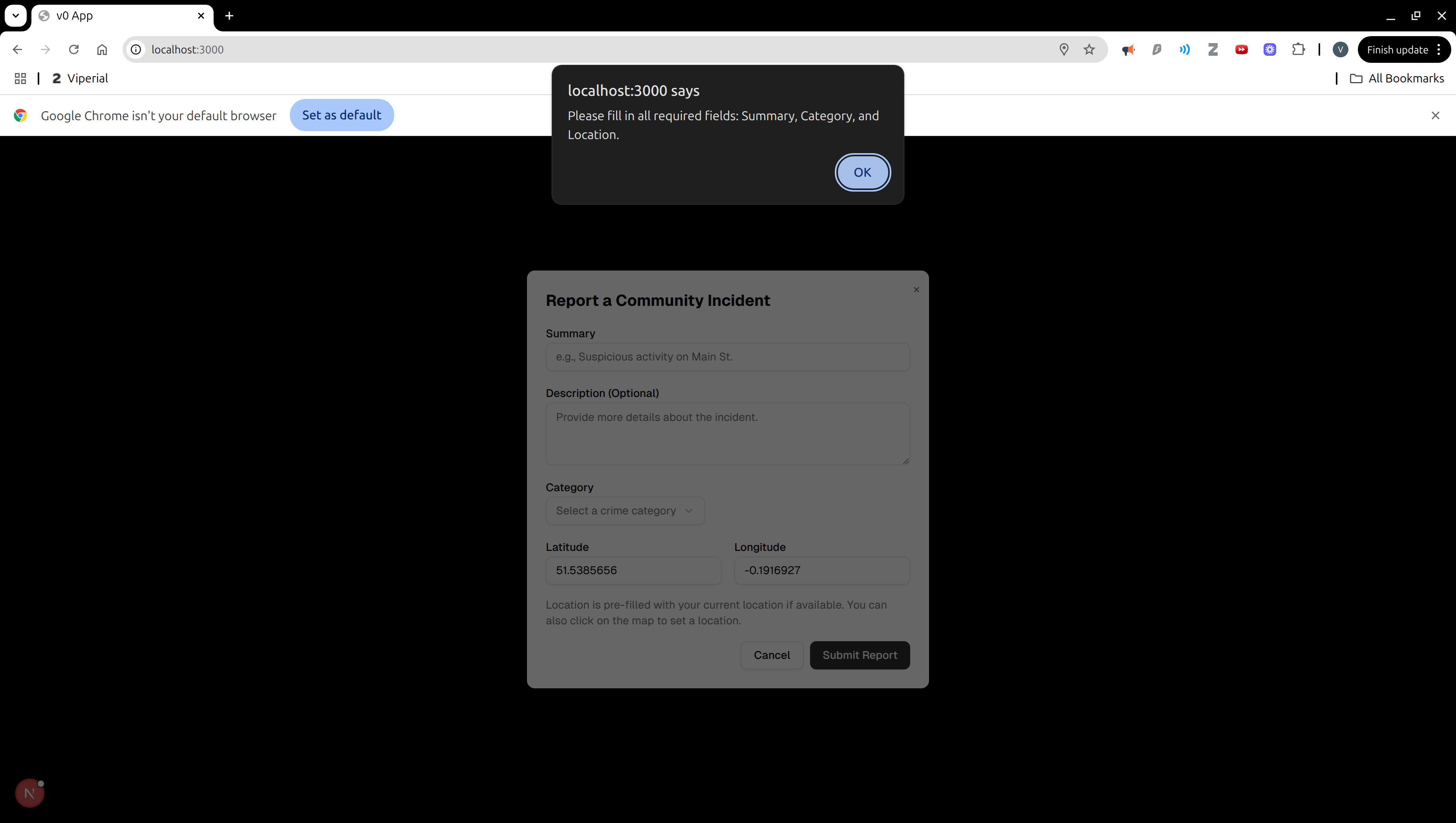Click the browser reload icon
The image size is (1456, 823).
click(x=73, y=50)
